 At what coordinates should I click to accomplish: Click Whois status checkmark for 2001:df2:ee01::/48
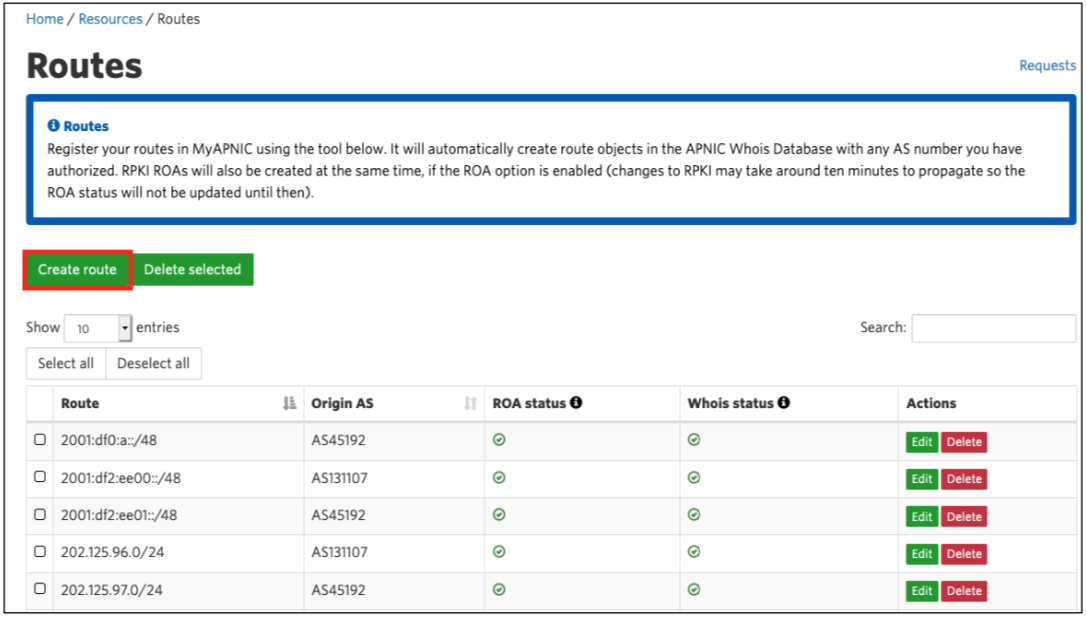tap(694, 515)
